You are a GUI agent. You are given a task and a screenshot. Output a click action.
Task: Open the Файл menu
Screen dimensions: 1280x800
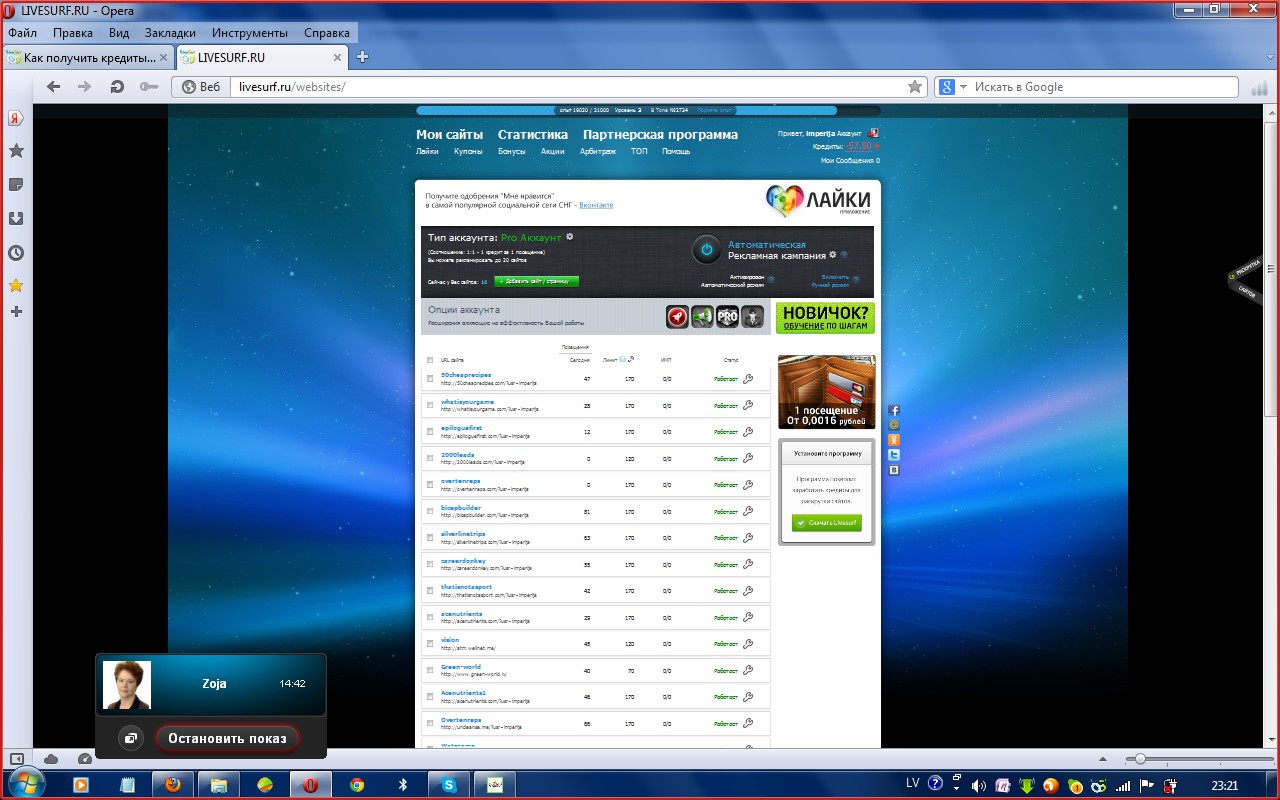[x=22, y=32]
